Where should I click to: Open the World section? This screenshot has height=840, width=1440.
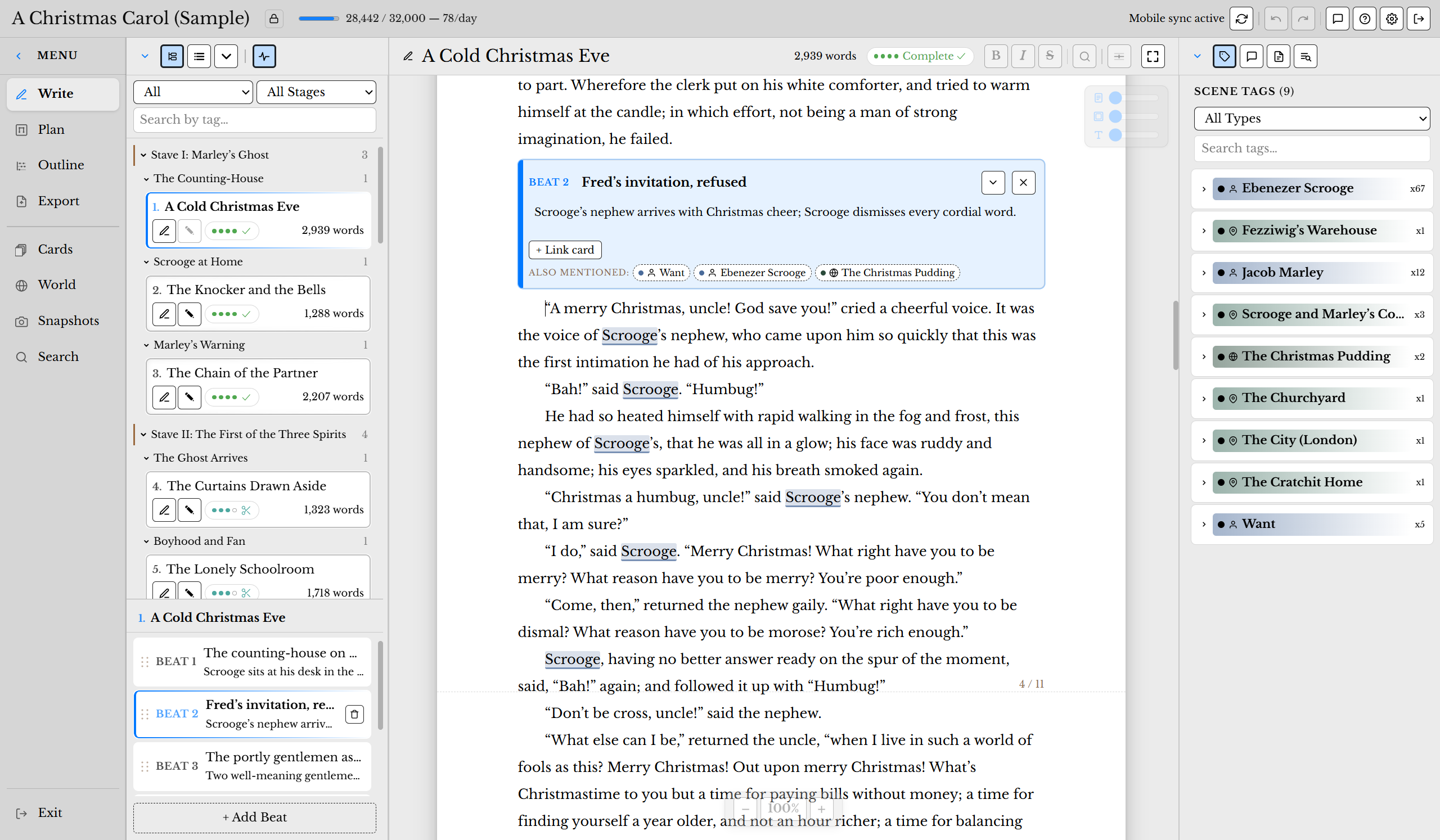coord(63,285)
